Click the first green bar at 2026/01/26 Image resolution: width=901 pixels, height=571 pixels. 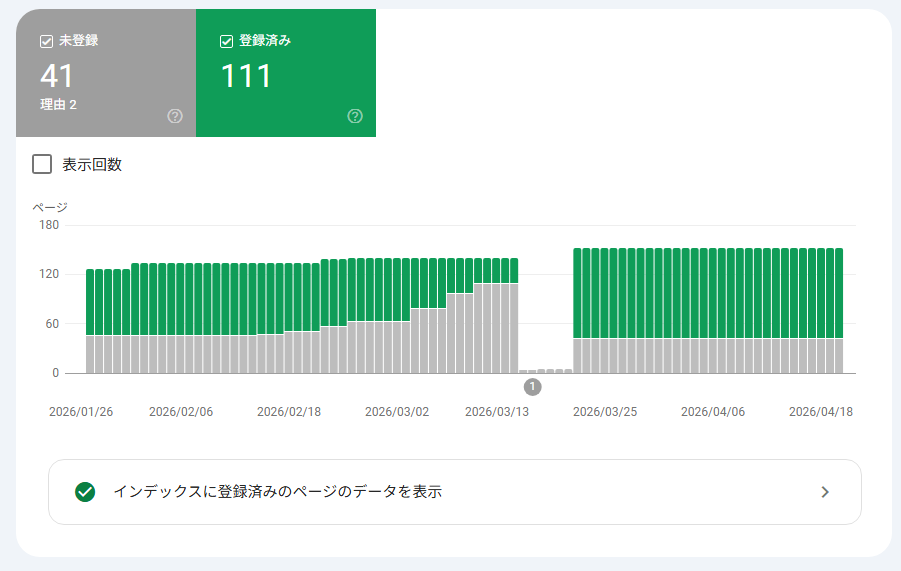tap(90, 300)
